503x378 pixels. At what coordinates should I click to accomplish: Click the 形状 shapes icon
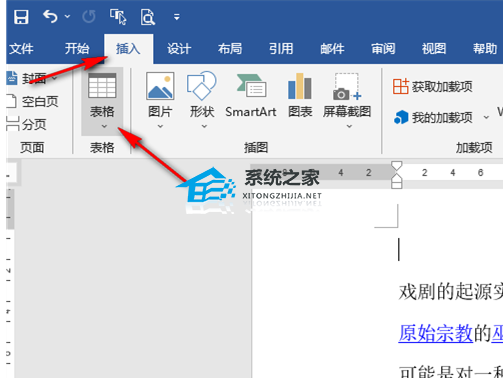point(202,86)
